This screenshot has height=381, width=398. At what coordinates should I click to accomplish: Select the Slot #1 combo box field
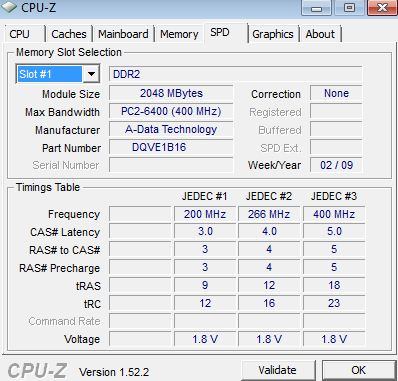click(57, 74)
